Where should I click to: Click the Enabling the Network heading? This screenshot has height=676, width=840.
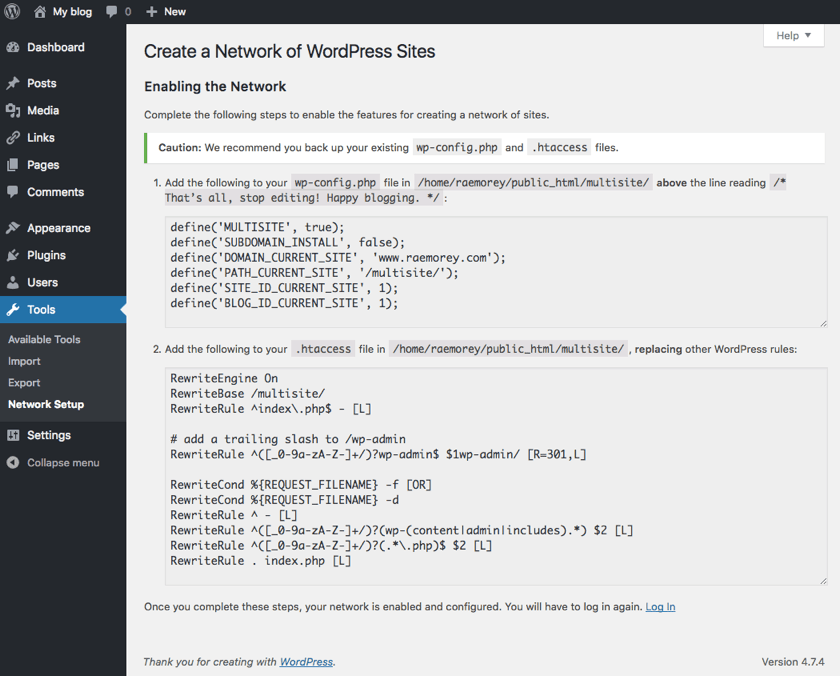click(x=215, y=87)
